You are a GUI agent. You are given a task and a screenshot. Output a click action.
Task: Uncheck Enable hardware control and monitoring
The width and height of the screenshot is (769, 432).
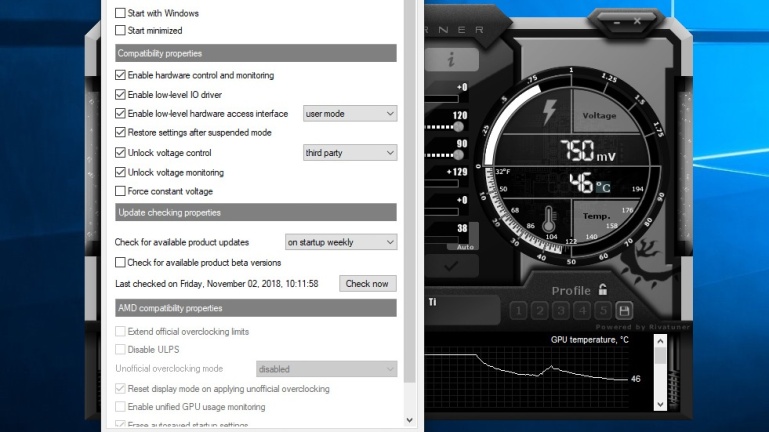click(120, 75)
